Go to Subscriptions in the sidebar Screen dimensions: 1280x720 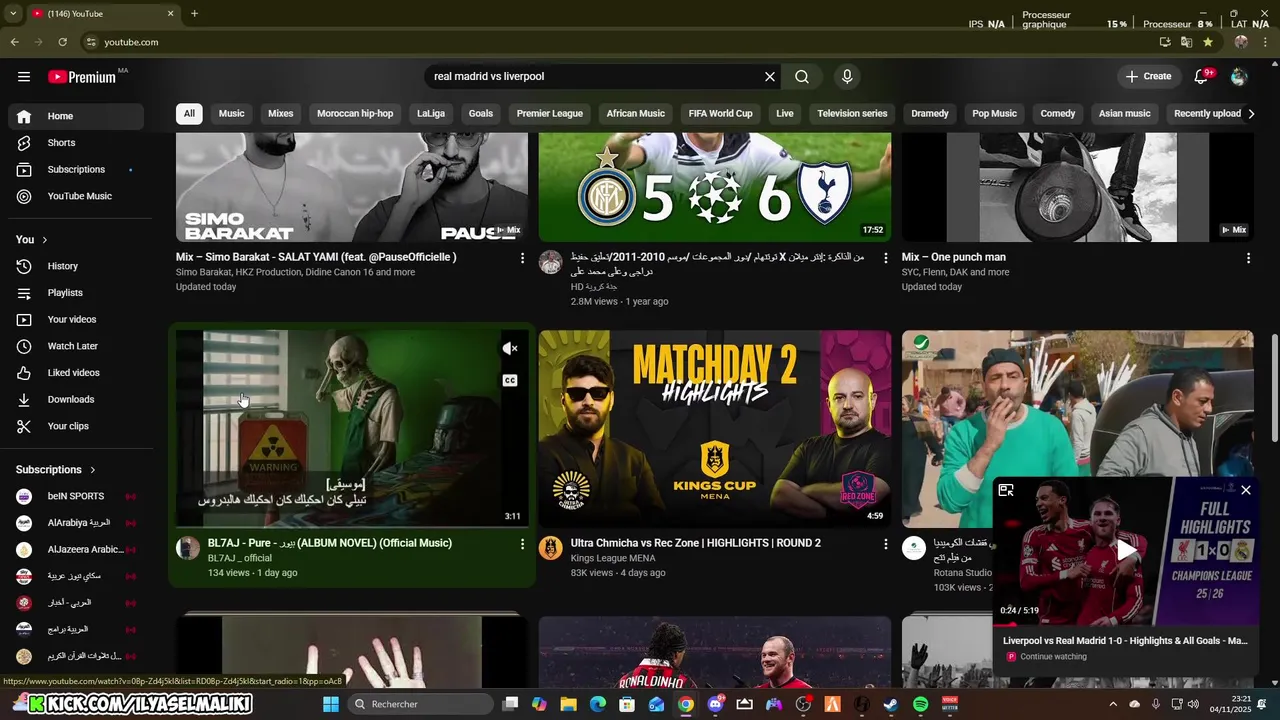pos(76,170)
